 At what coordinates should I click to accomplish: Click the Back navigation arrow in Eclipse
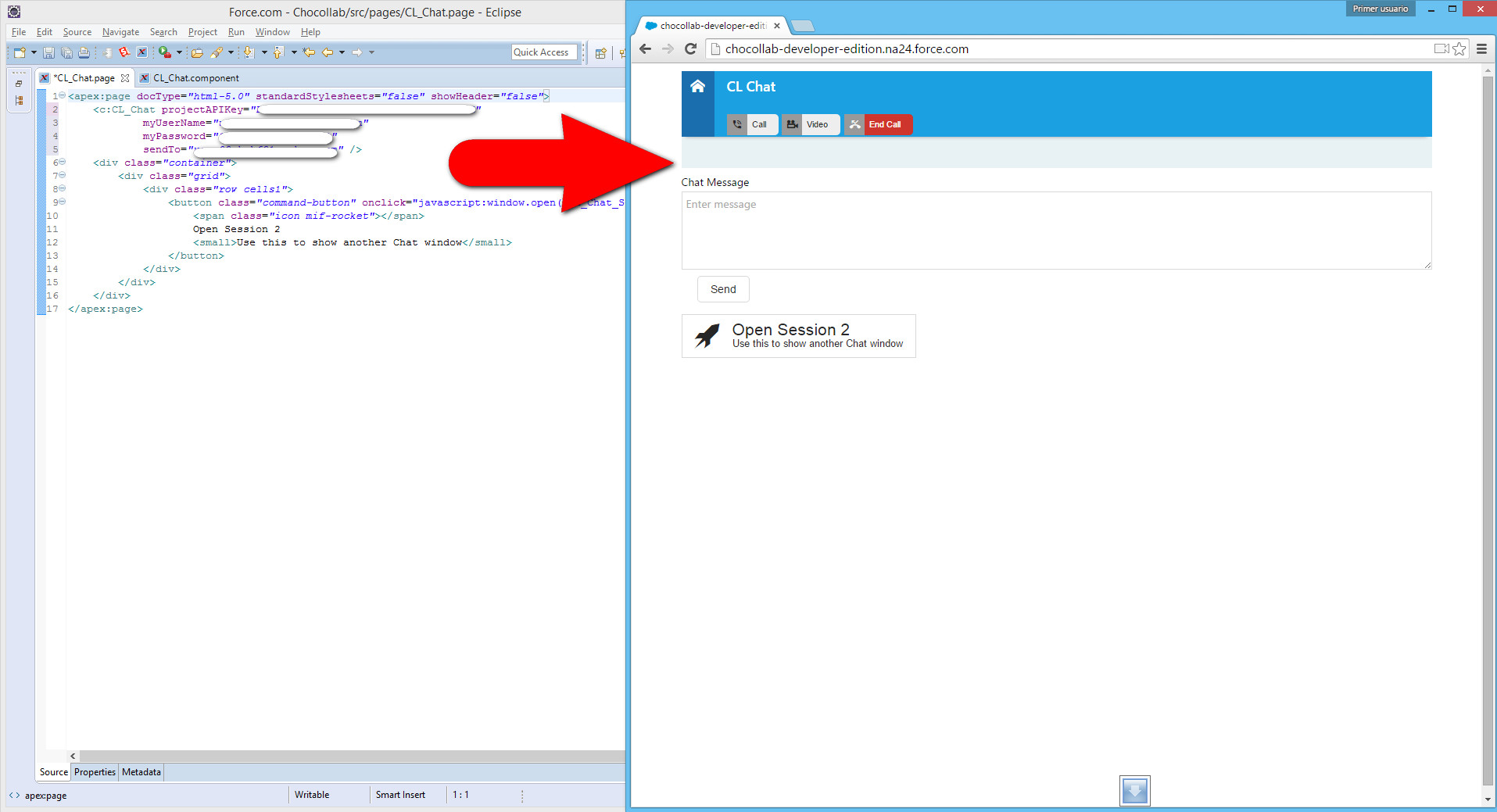[x=328, y=52]
